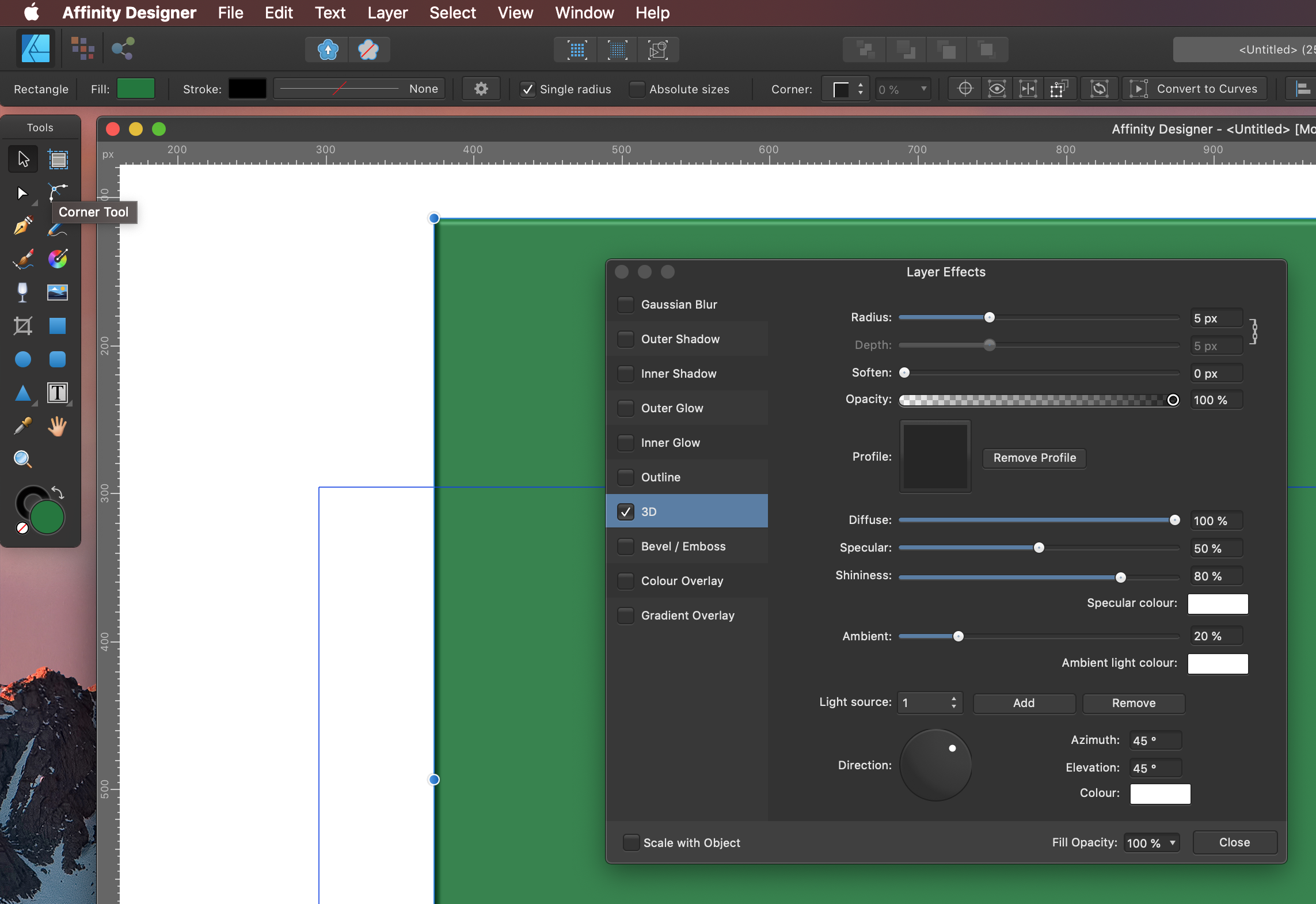Enable the Outline effect checkbox
Viewport: 1316px width, 904px height.
coord(626,477)
